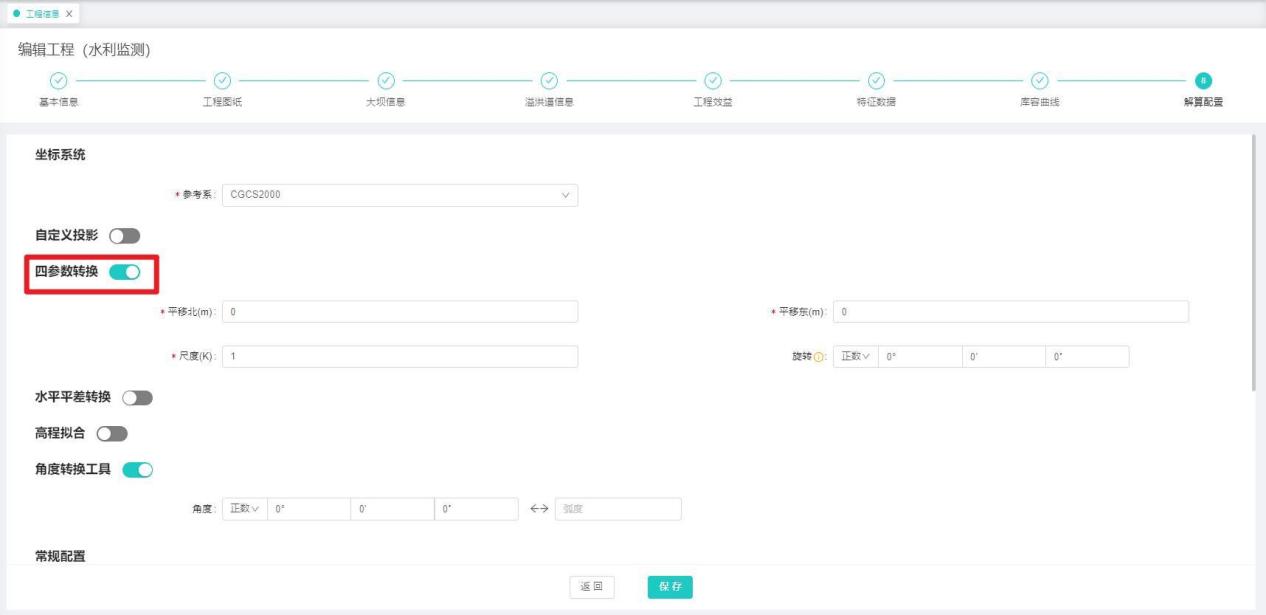Open the 工程效益 step icon

pyautogui.click(x=712, y=81)
